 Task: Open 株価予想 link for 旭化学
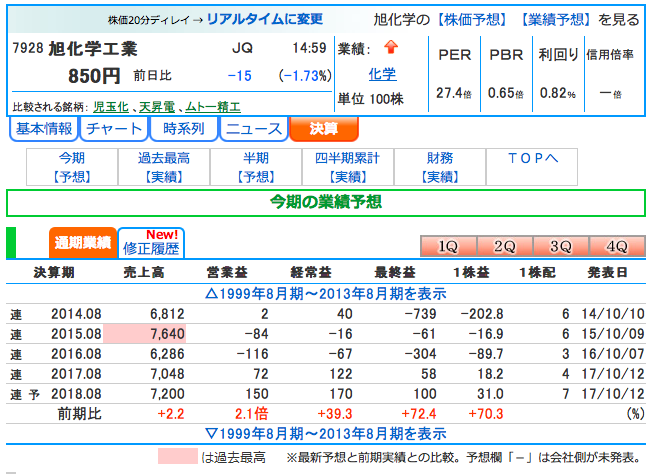[x=473, y=19]
